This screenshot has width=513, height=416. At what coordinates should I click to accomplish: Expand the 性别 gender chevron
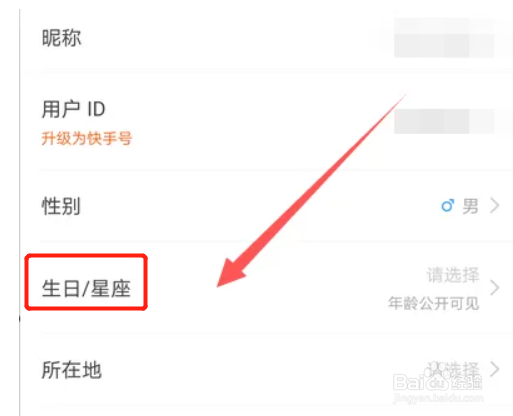tap(495, 205)
